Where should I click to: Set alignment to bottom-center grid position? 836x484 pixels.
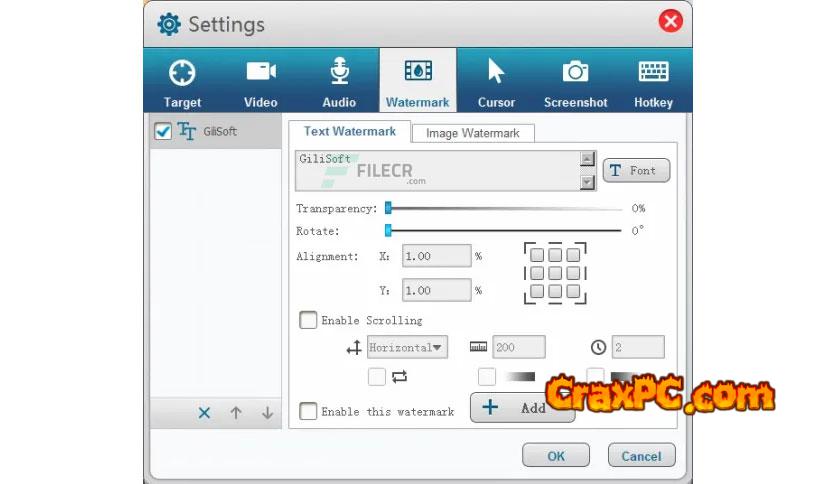click(x=555, y=291)
